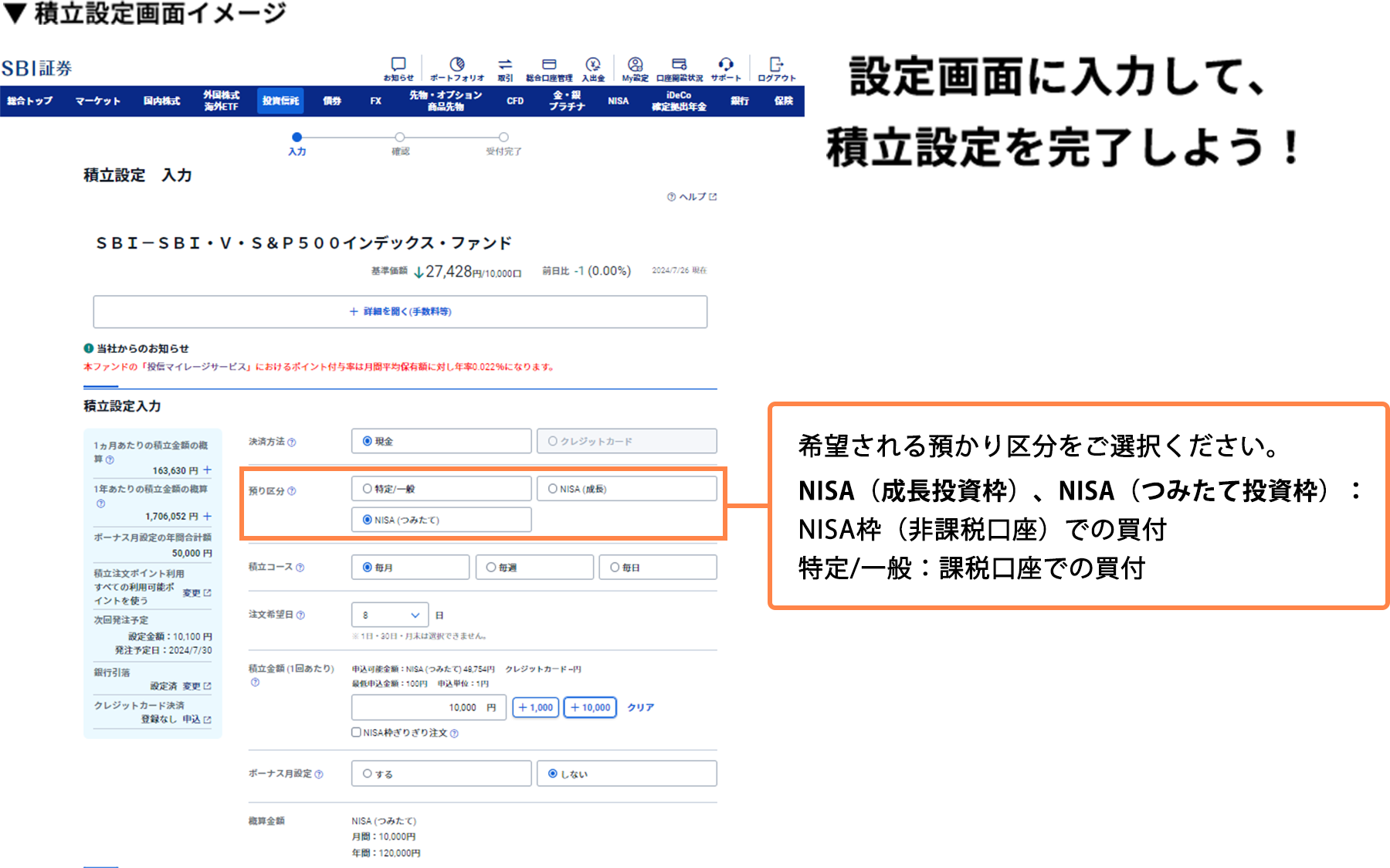
Task: Click the 入力 step marker
Action: point(297,137)
